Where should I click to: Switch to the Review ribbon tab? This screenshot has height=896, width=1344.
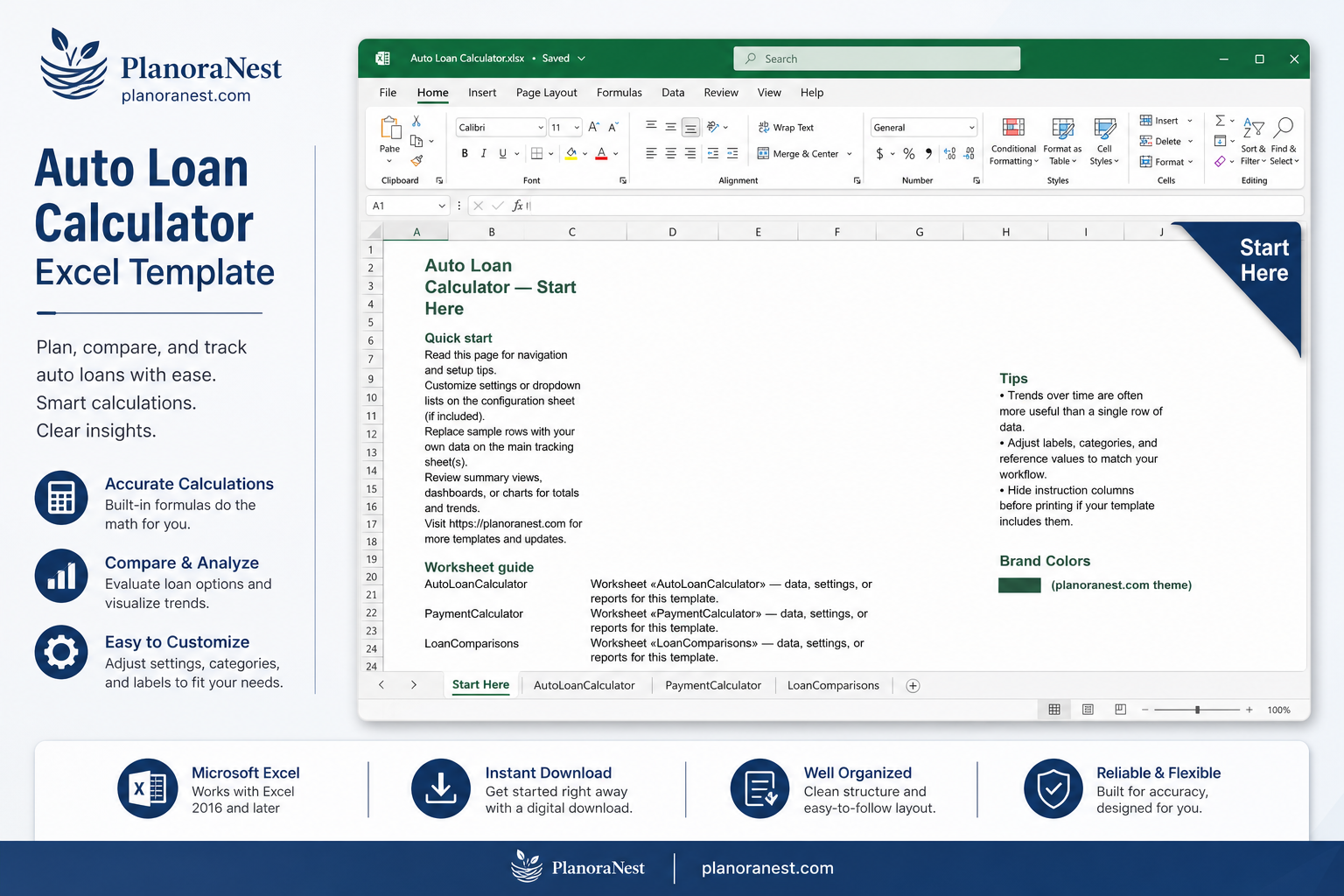(x=721, y=93)
